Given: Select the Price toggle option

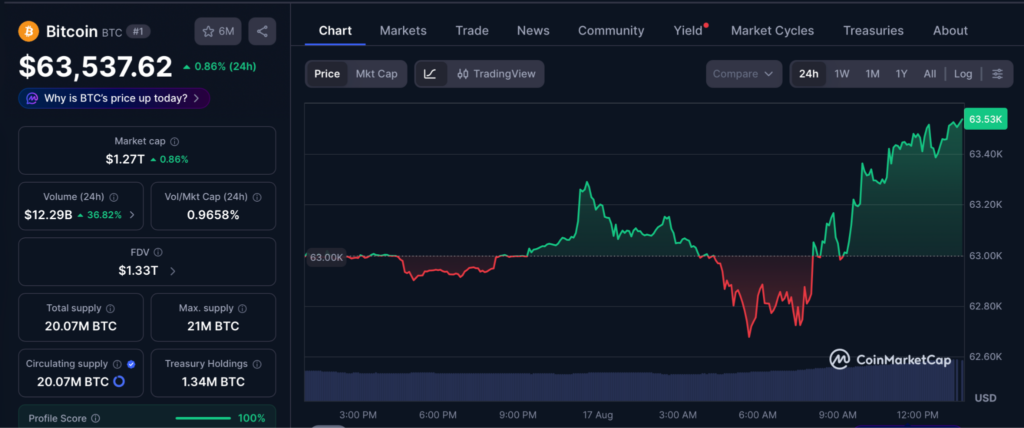Looking at the screenshot, I should (327, 74).
